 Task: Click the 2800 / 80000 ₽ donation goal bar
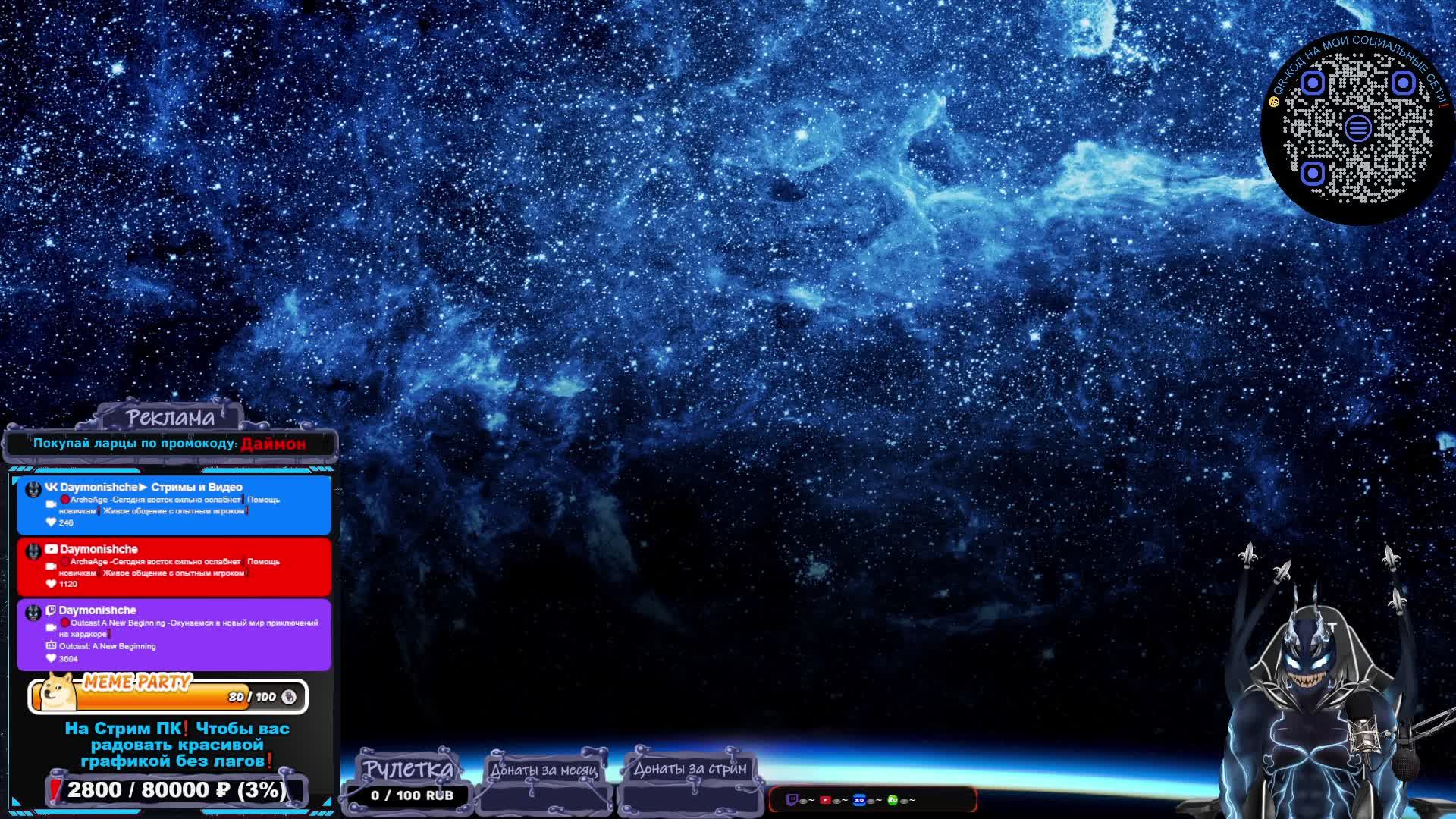pos(177,790)
